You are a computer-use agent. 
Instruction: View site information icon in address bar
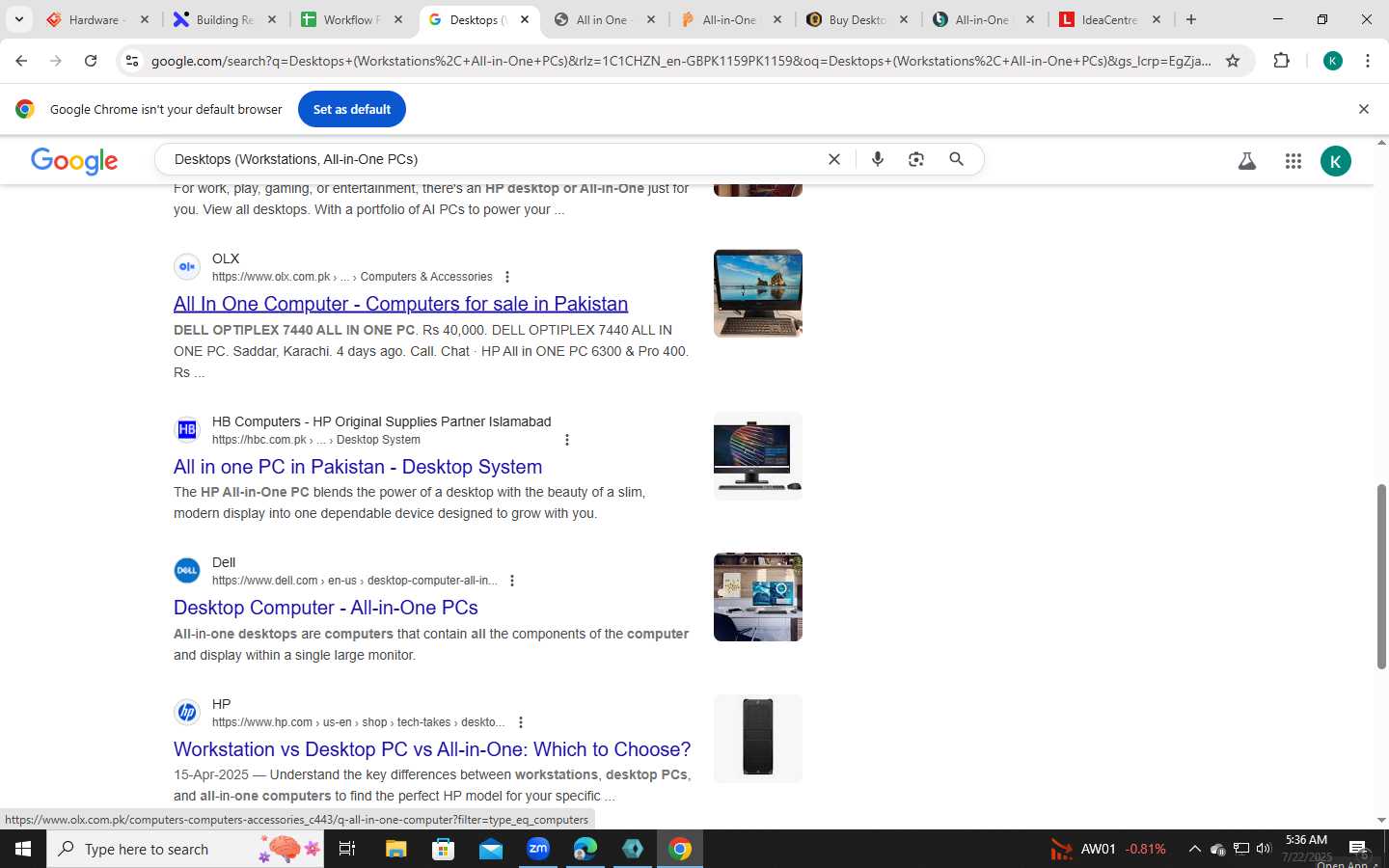tap(132, 61)
